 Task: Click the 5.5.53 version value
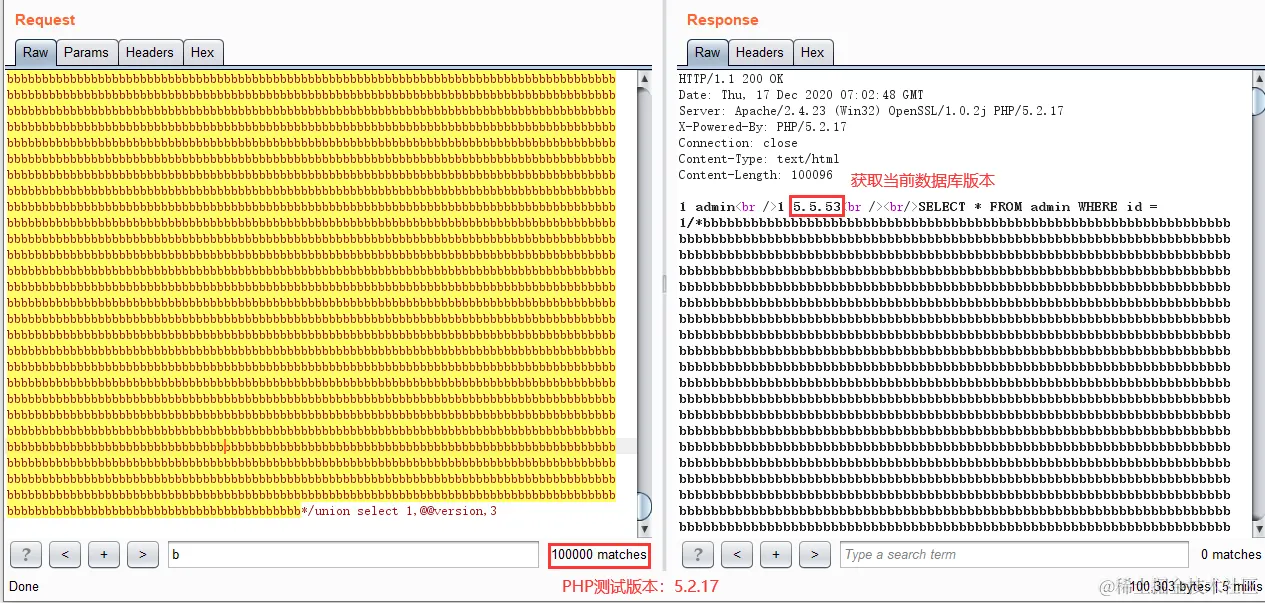(x=817, y=207)
